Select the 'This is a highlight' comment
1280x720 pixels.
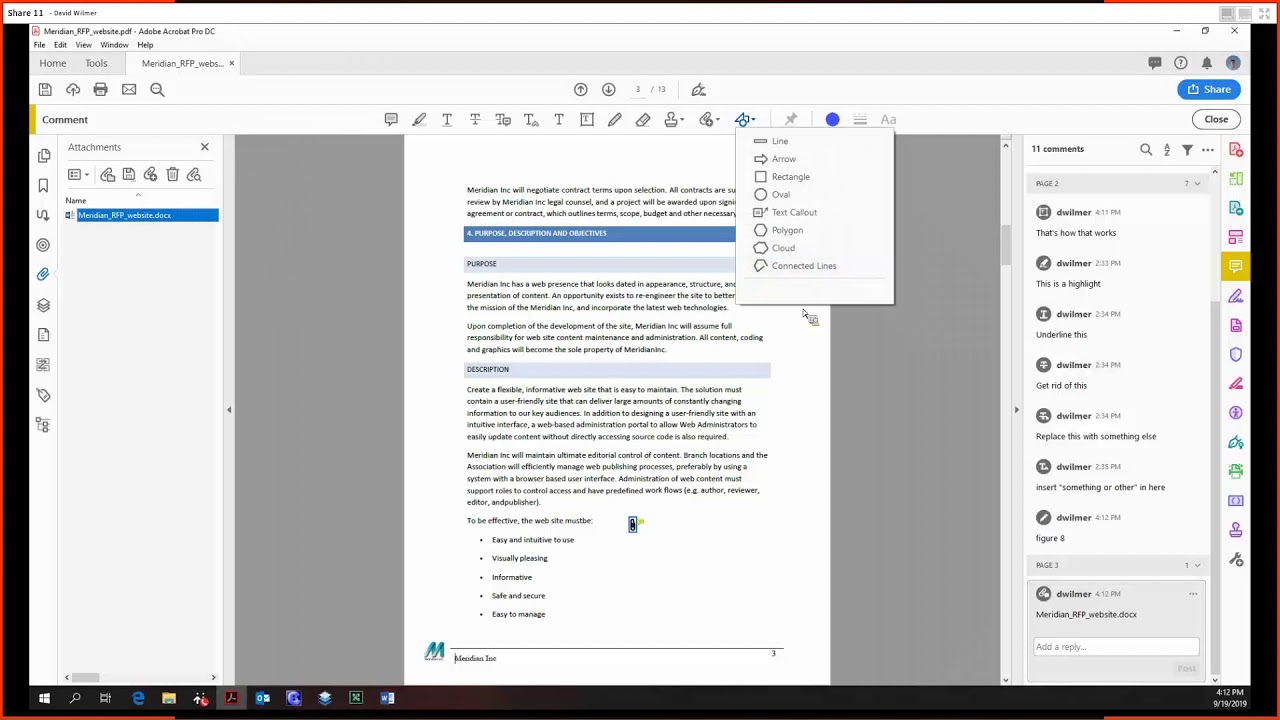click(x=1117, y=272)
